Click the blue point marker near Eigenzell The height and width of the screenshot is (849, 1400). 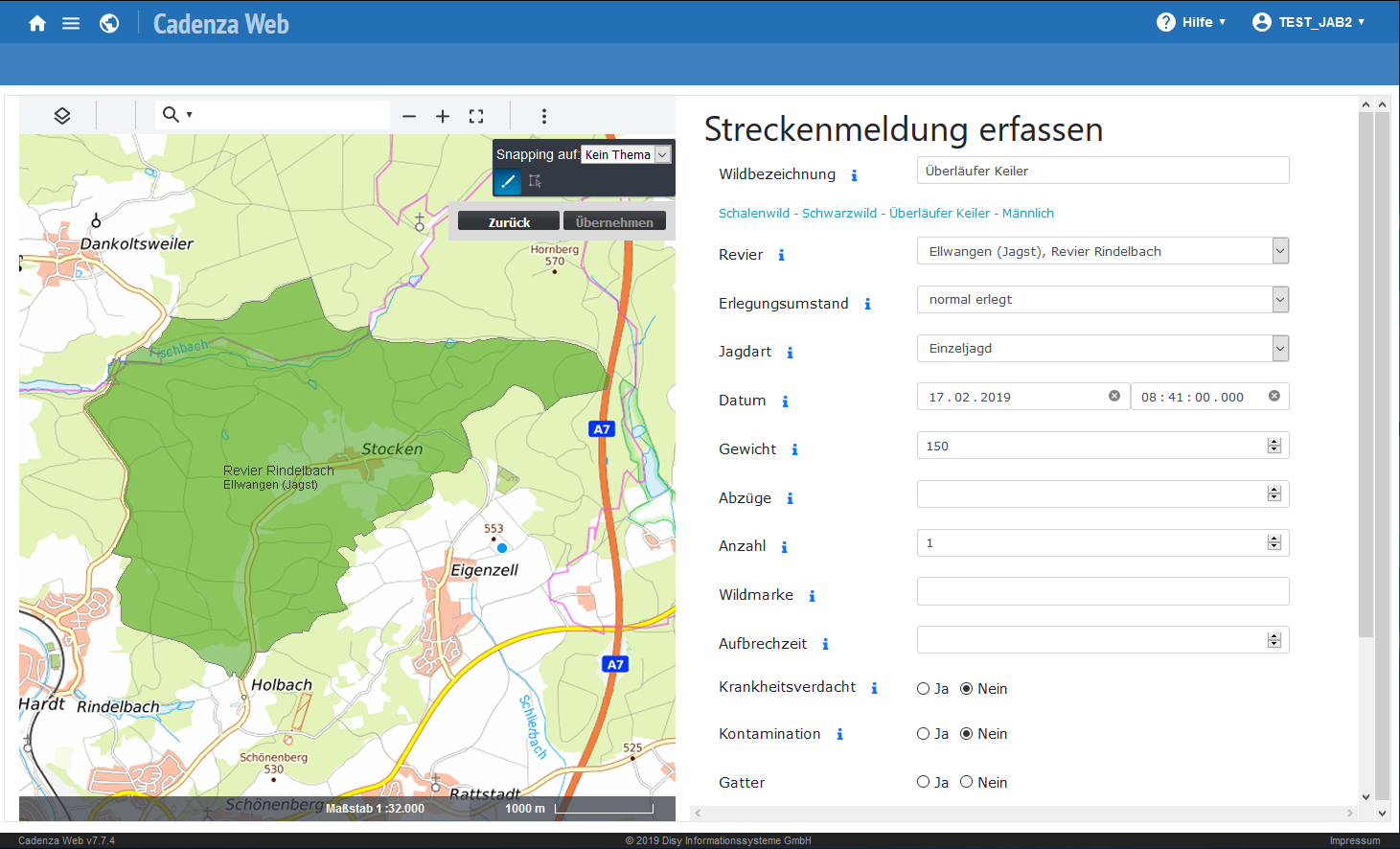point(502,548)
